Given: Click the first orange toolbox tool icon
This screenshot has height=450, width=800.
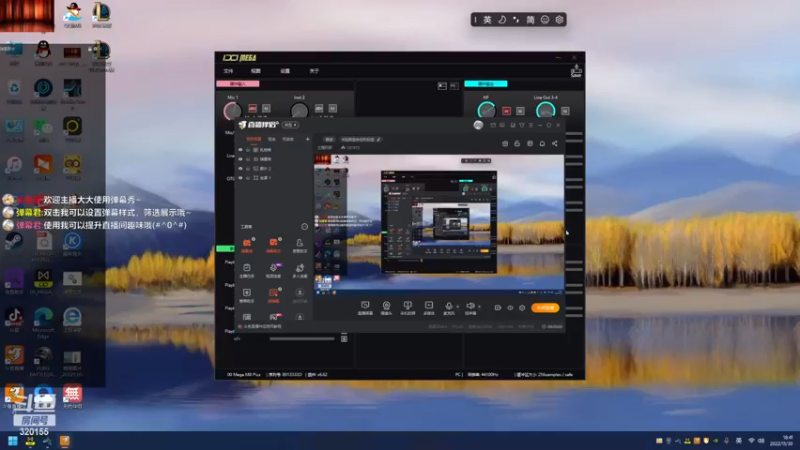Looking at the screenshot, I should coord(247,245).
